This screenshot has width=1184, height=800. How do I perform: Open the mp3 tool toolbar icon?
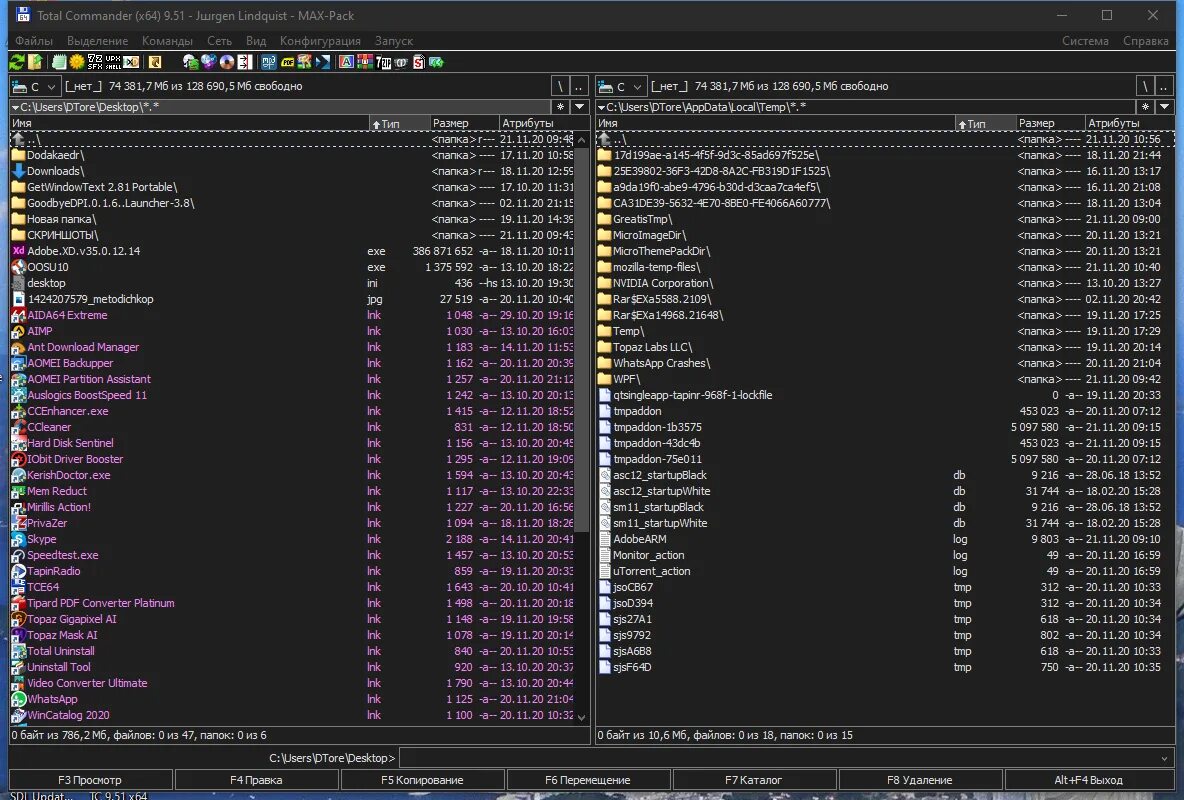coord(268,62)
